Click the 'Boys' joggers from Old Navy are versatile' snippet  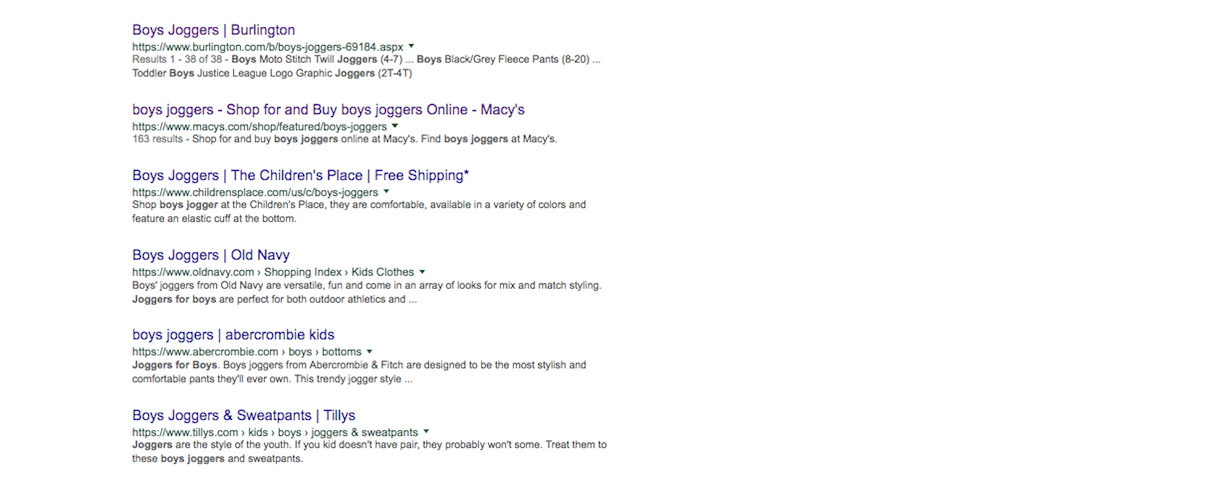click(x=367, y=285)
